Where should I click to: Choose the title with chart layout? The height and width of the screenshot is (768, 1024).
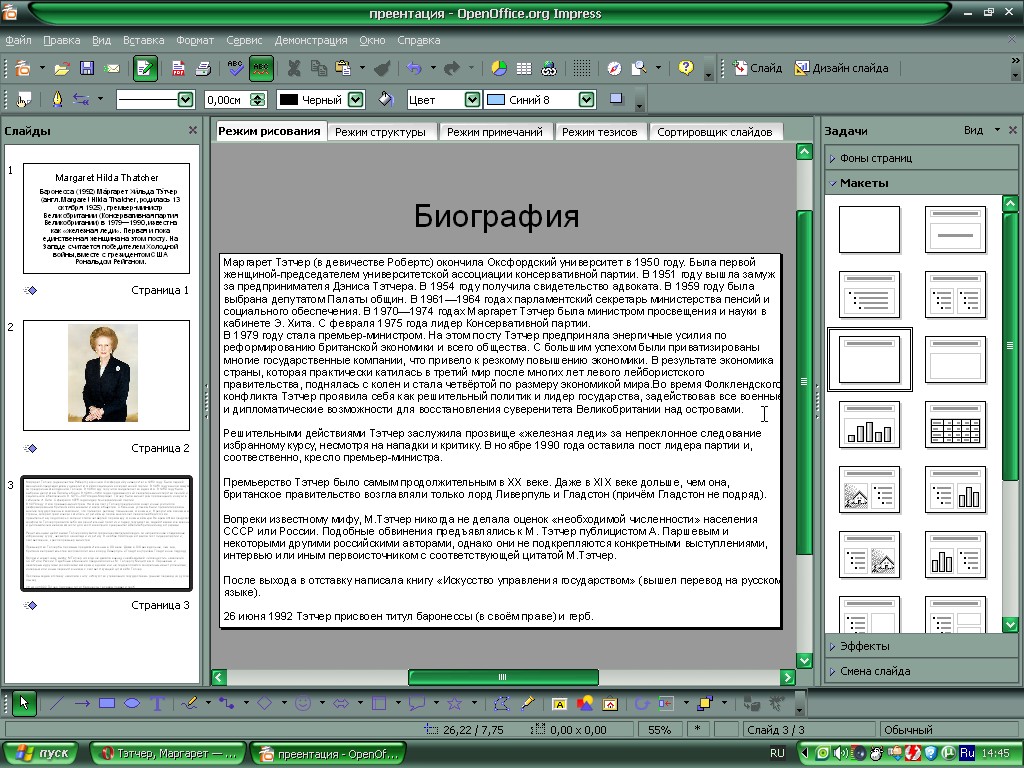point(869,424)
